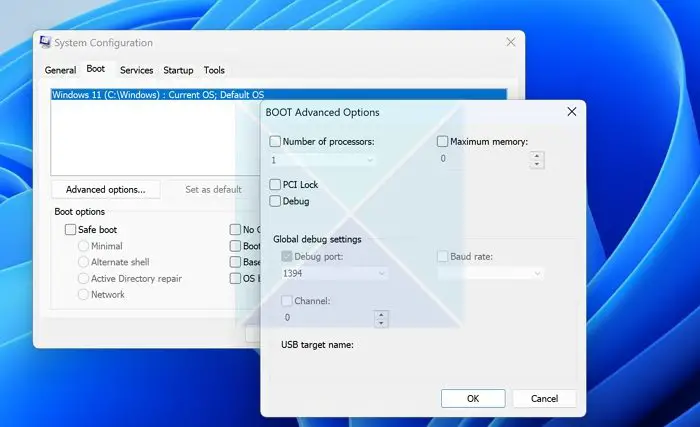The image size is (700, 427).
Task: Switch to the Startup tab
Action: pyautogui.click(x=178, y=70)
